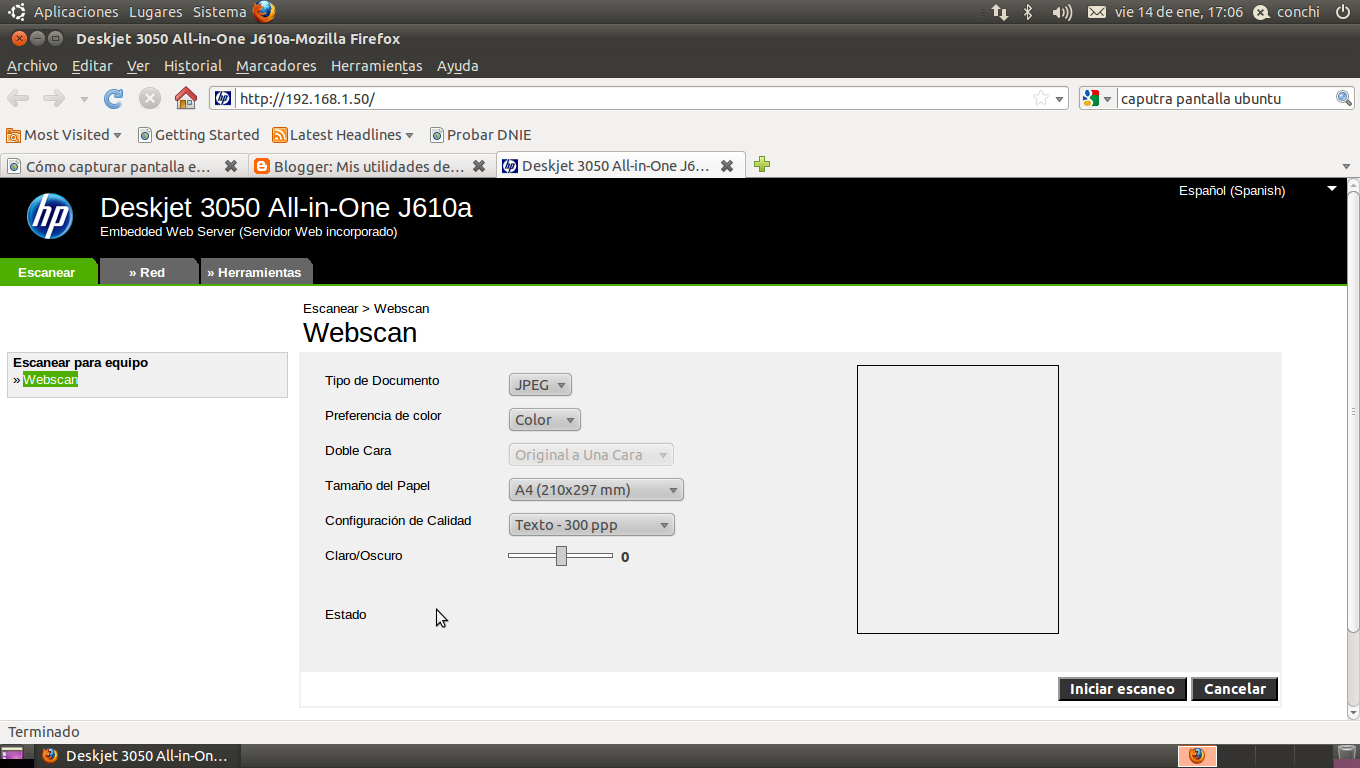The image size is (1360, 768).
Task: Close the Blogger tab
Action: (479, 166)
